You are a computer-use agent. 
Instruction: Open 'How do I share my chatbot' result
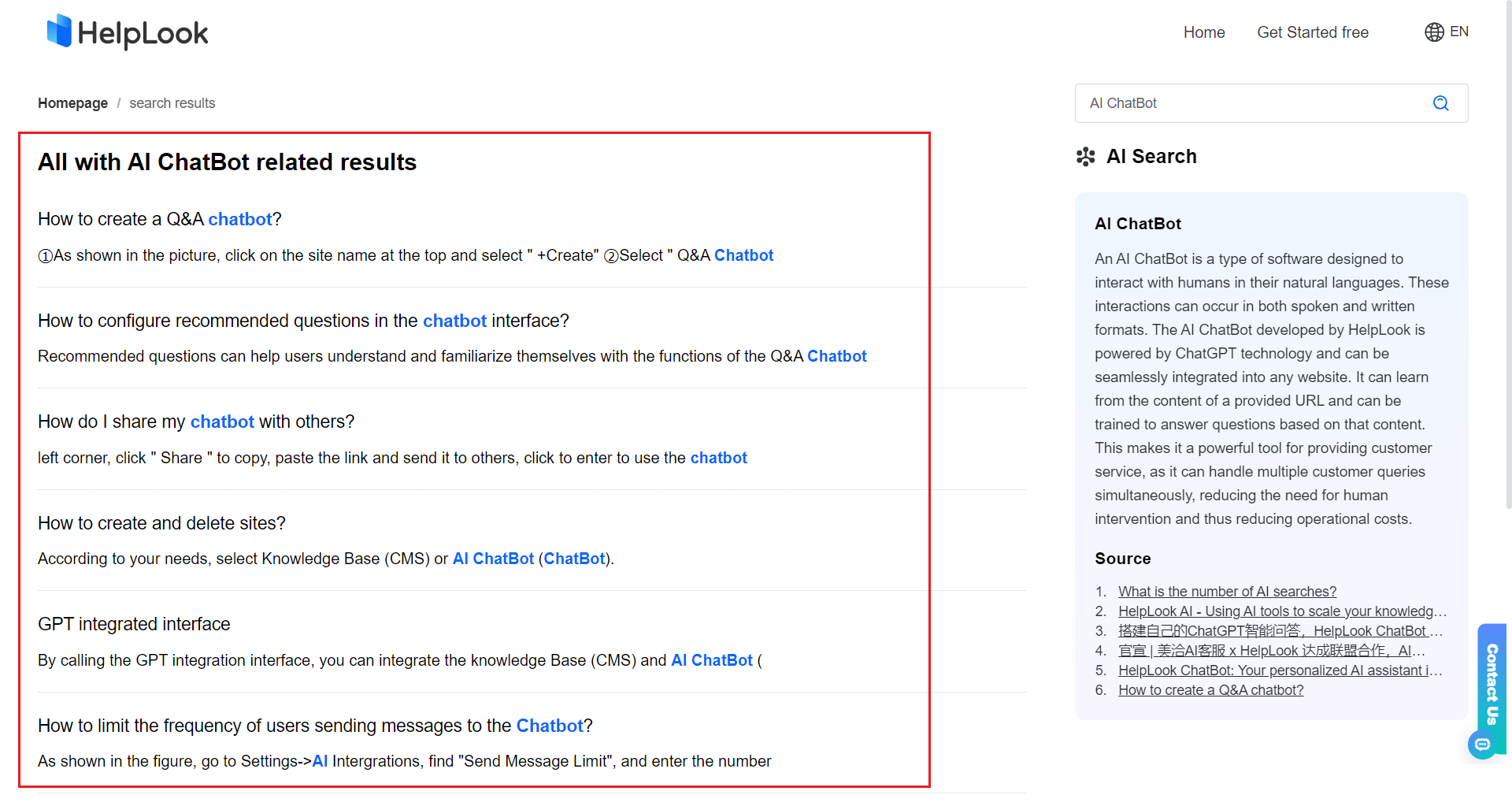[196, 422]
